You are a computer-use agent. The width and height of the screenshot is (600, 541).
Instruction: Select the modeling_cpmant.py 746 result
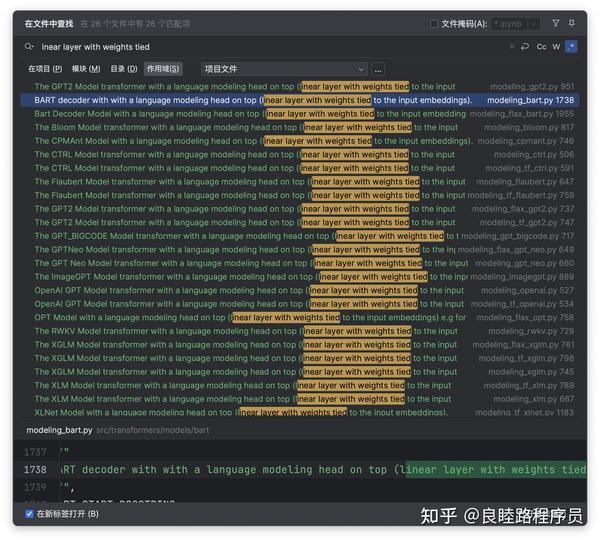tap(300, 141)
